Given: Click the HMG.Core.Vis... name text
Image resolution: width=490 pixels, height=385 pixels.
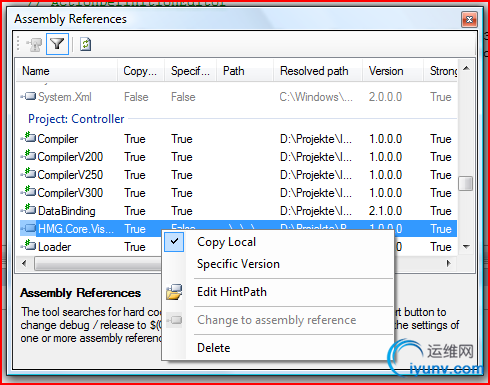Looking at the screenshot, I should 76,229.
